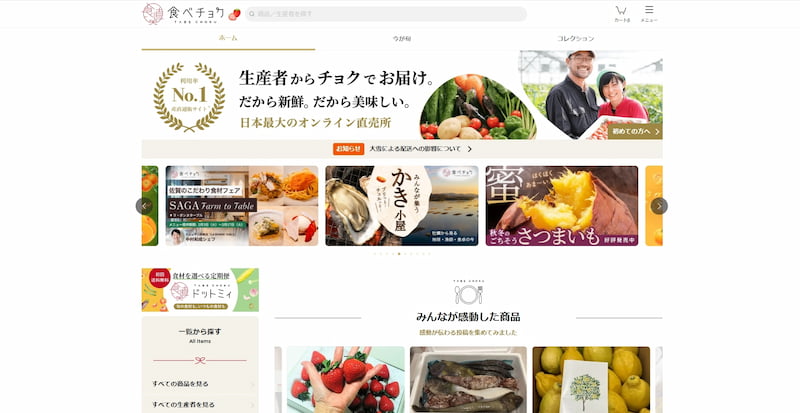Click the 初めての方へ button
This screenshot has height=413, width=800.
(635, 131)
